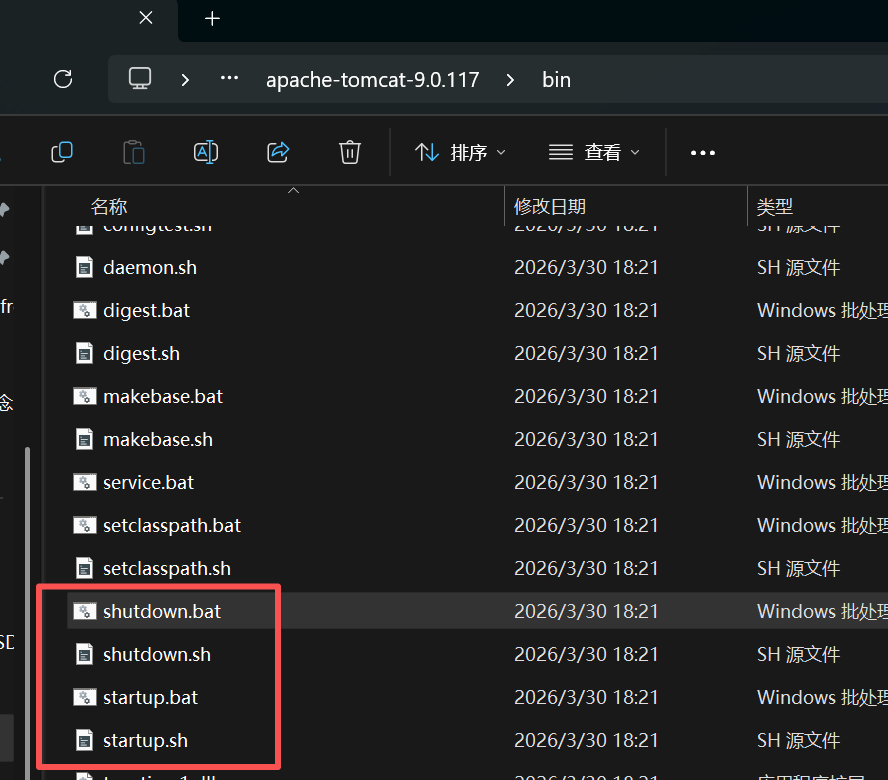Expand the chevron before the bin breadcrumb
This screenshot has width=888, height=780.
[510, 80]
